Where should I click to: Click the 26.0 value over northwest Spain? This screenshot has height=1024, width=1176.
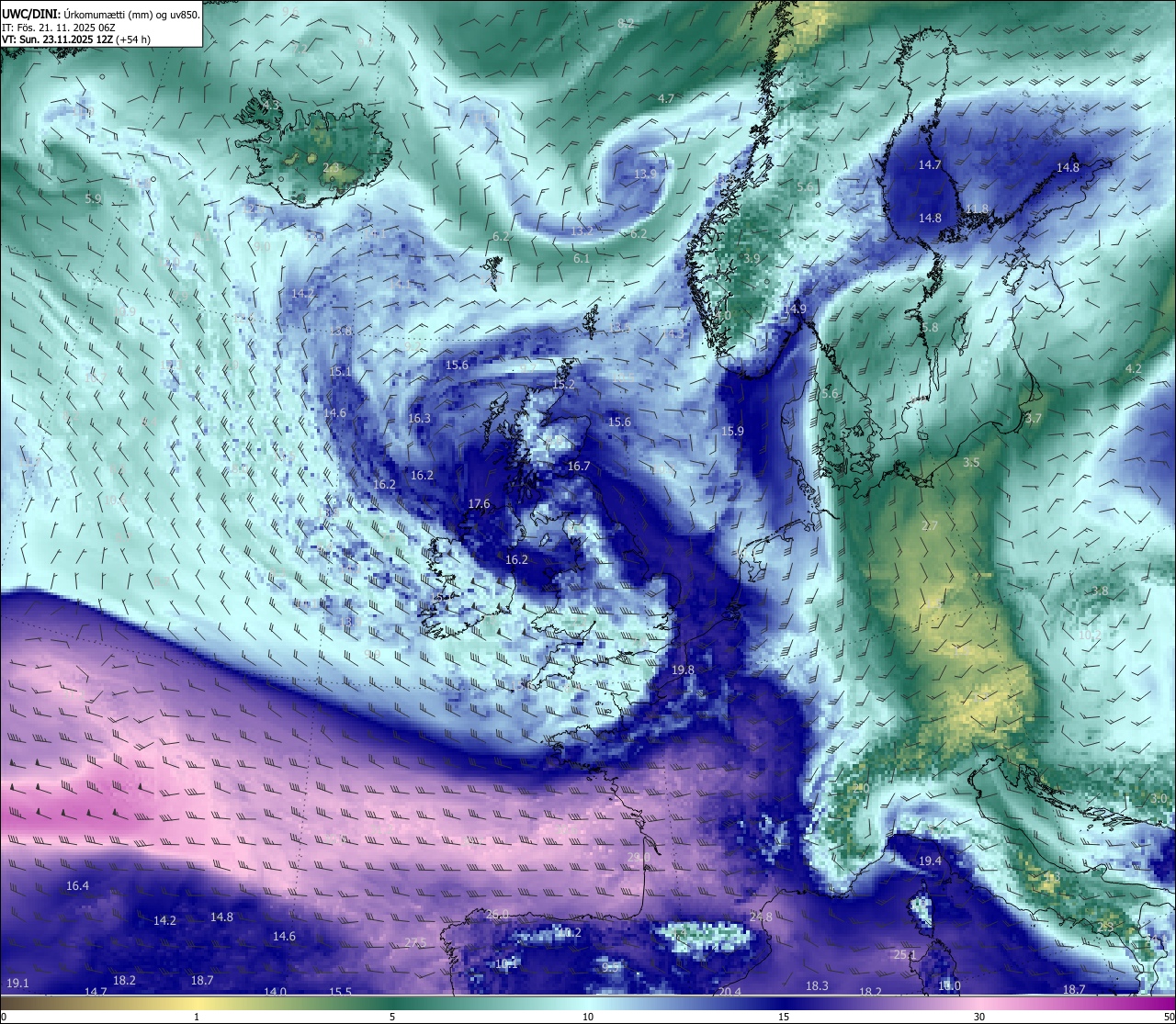pos(497,915)
